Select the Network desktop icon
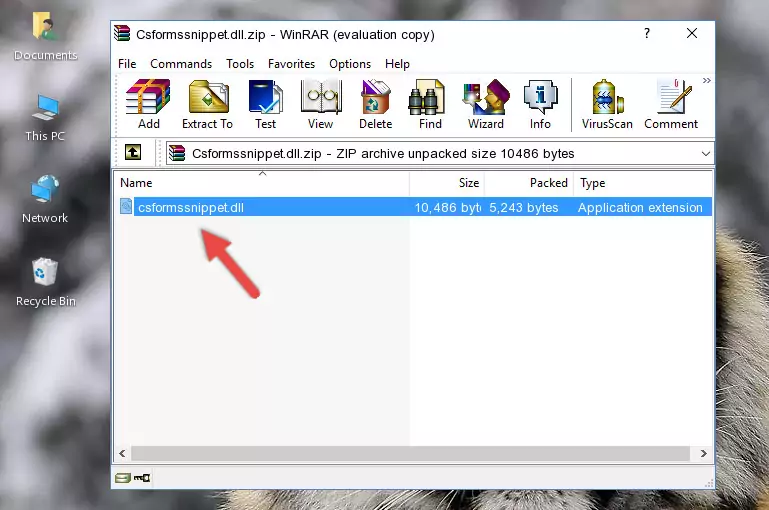769x510 pixels. pos(45,200)
